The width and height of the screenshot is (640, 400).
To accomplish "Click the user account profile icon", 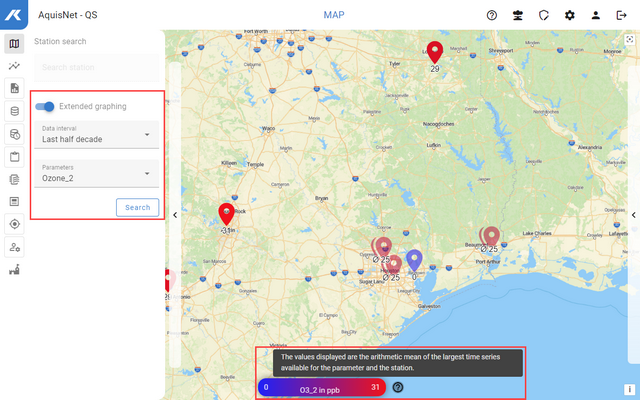I will coord(596,15).
